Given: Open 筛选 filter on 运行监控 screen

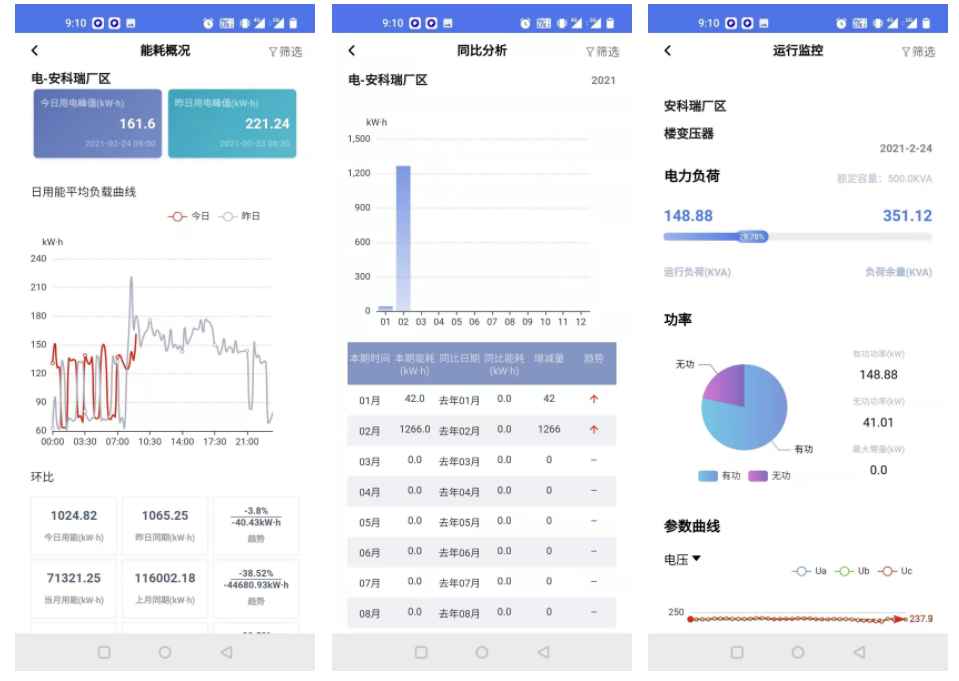Looking at the screenshot, I should click(x=919, y=52).
